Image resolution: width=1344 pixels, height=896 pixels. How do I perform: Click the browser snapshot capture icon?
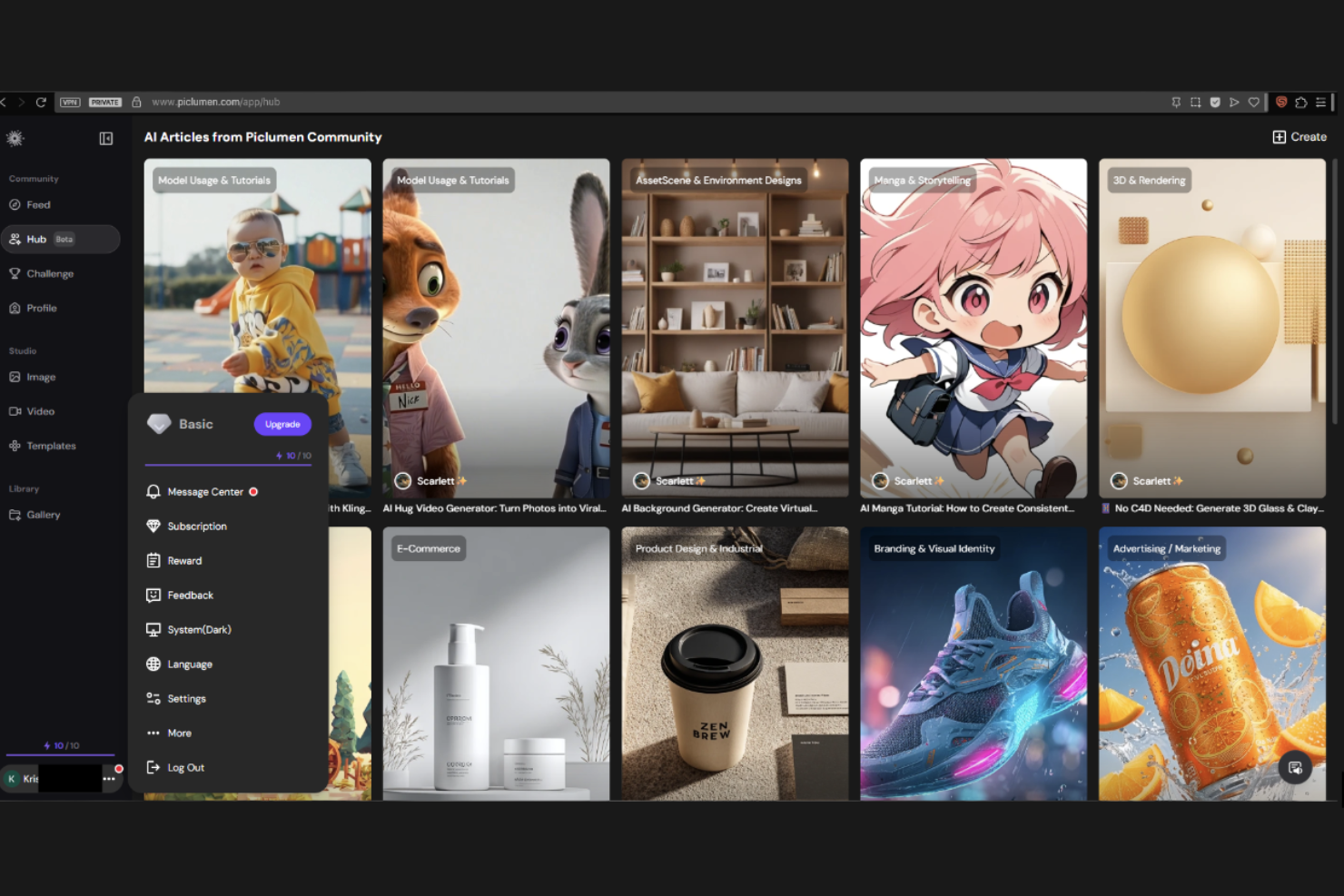(x=1195, y=103)
